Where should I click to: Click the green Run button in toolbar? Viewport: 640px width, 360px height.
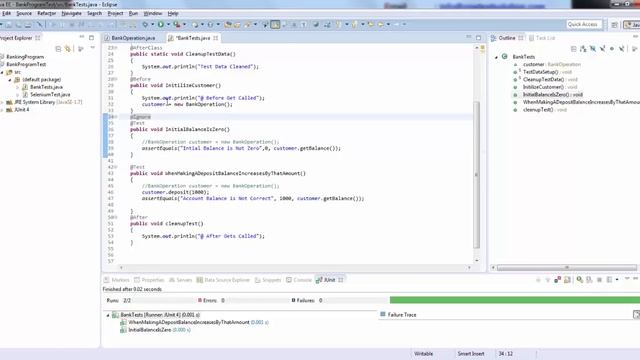coord(161,24)
